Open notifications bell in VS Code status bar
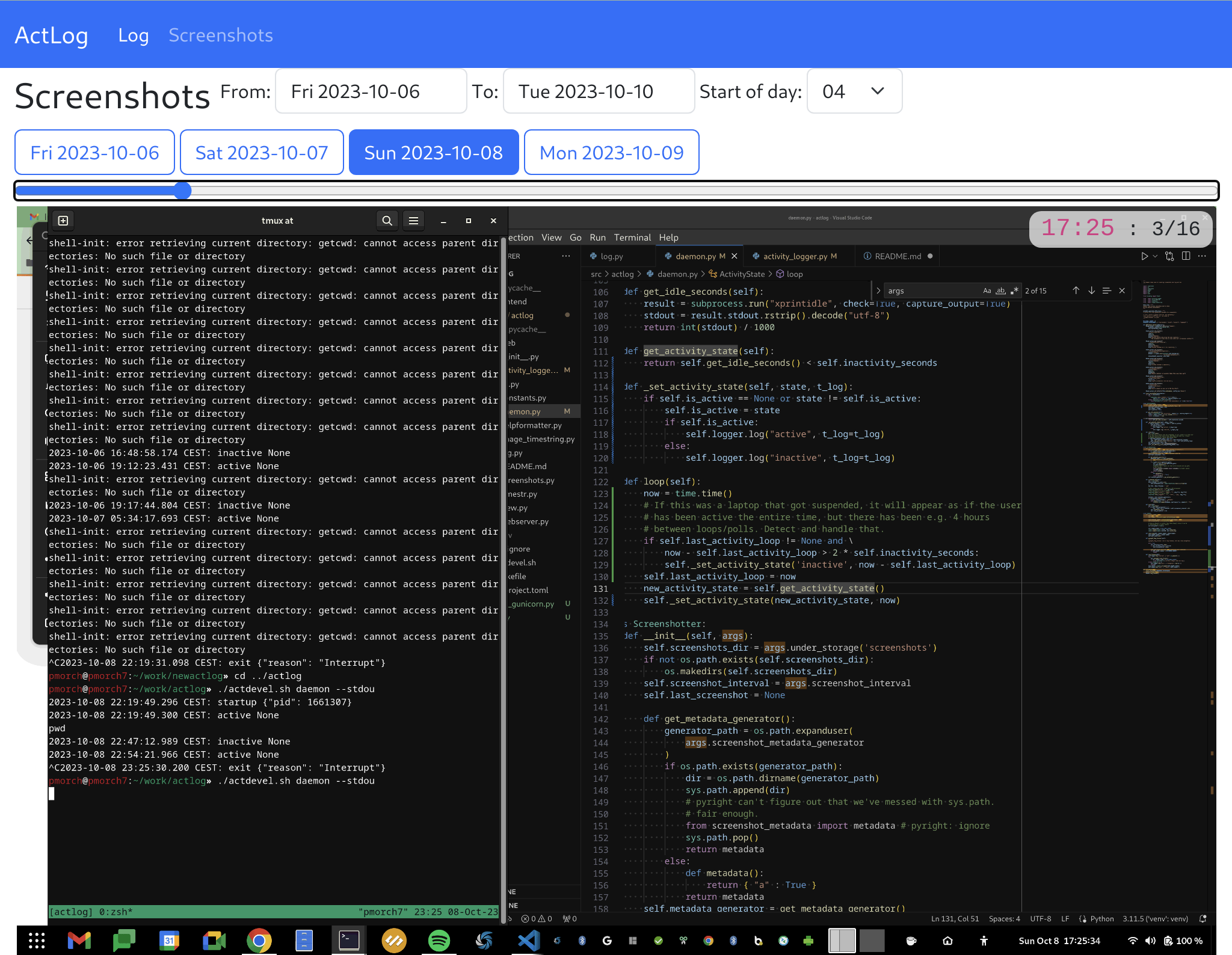Viewport: 1232px width, 955px height. [x=1203, y=918]
